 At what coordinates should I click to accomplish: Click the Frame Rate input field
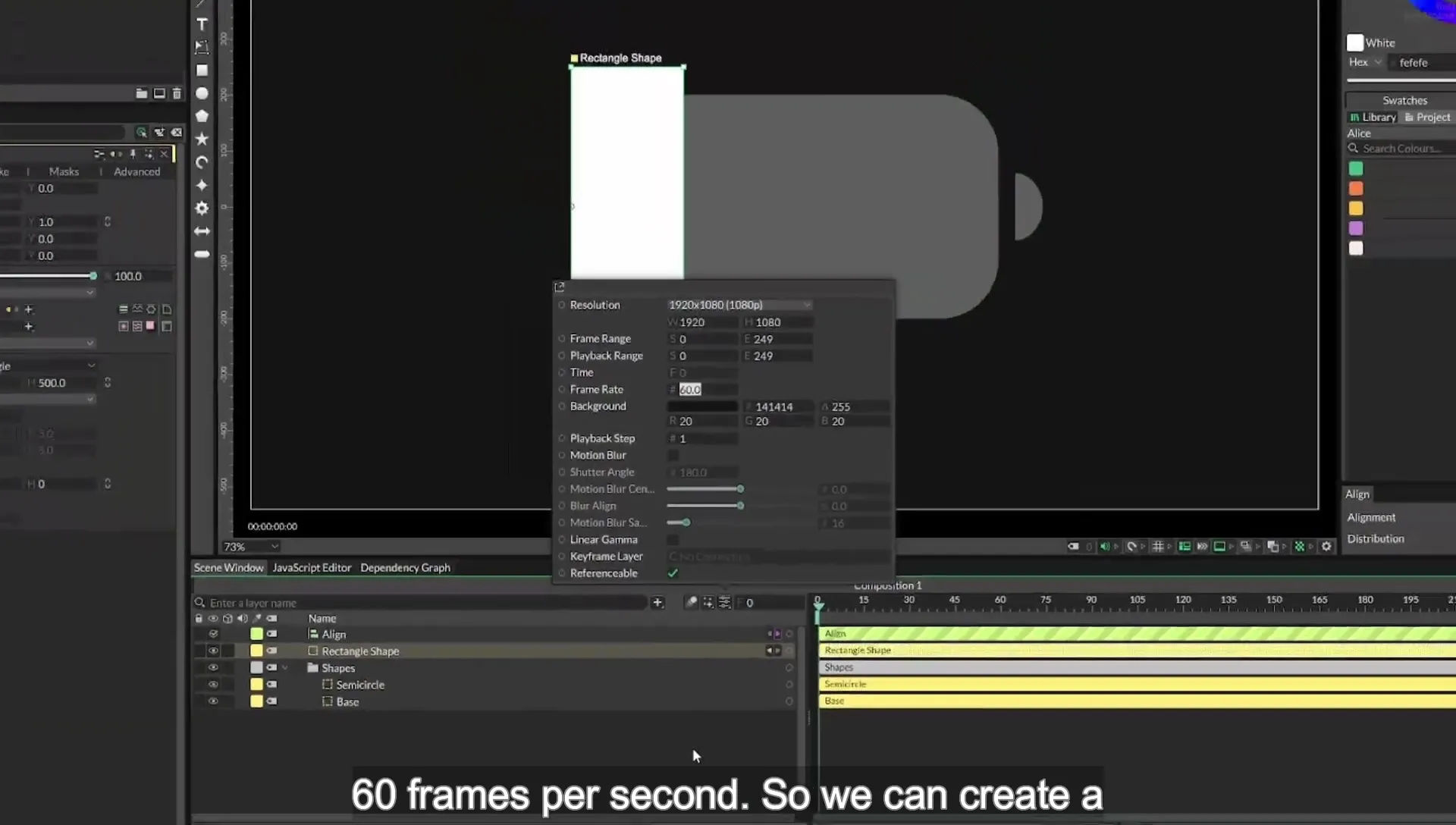pyautogui.click(x=702, y=389)
